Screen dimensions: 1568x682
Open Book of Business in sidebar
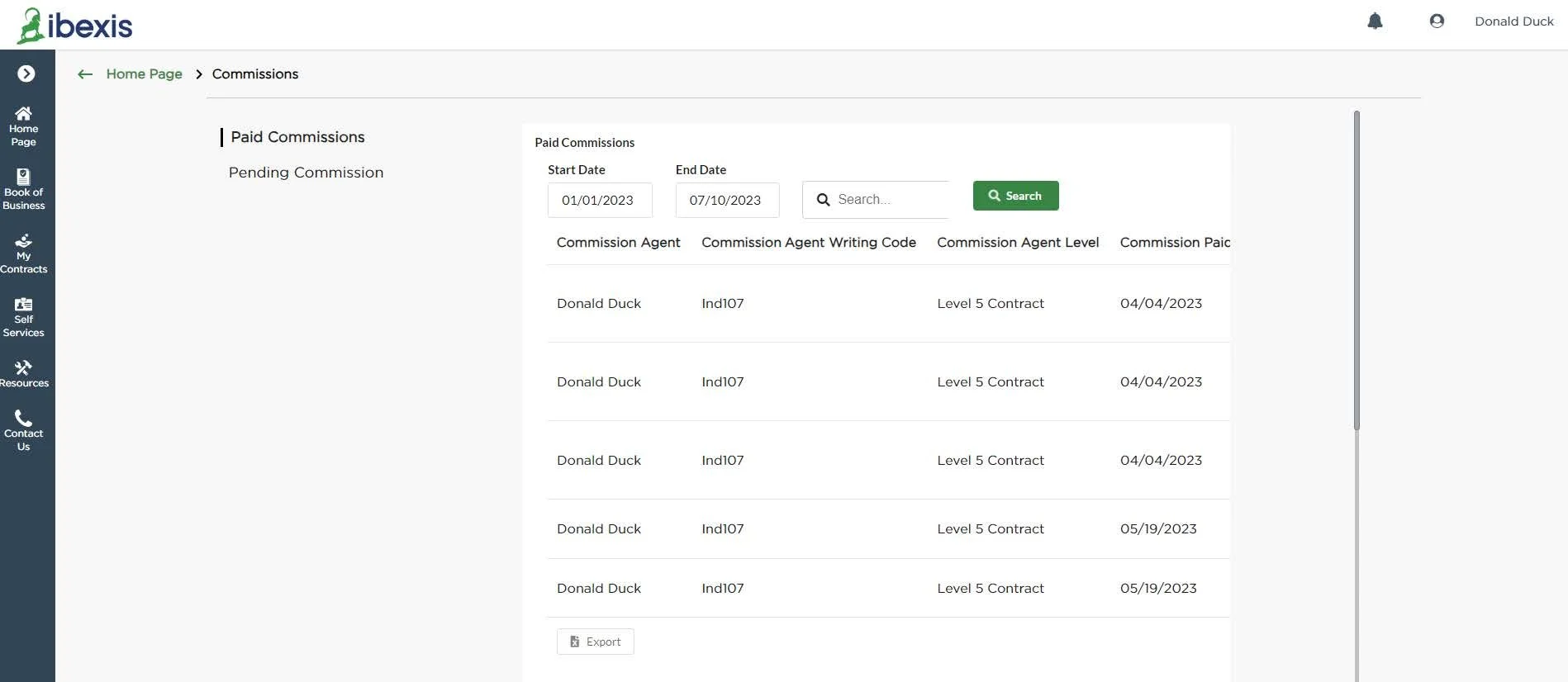[24, 190]
